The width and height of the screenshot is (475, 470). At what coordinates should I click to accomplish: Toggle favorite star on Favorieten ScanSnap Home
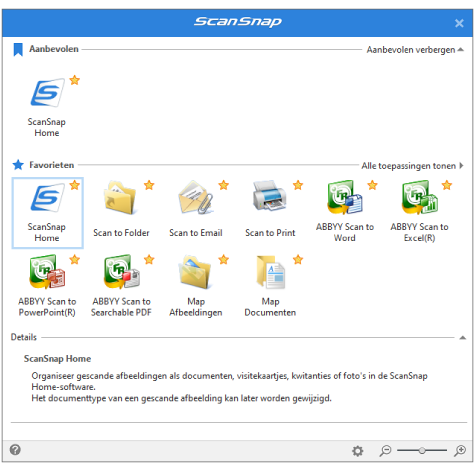pos(75,185)
